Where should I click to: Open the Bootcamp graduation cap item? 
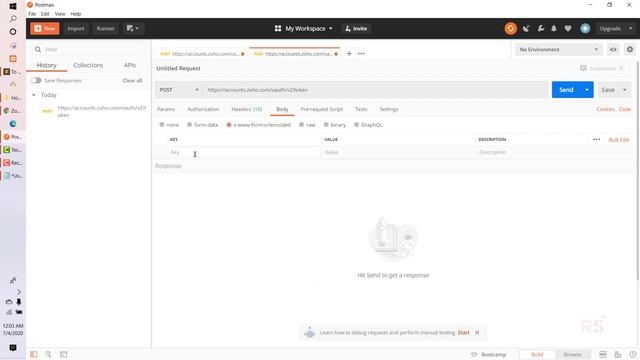point(489,354)
